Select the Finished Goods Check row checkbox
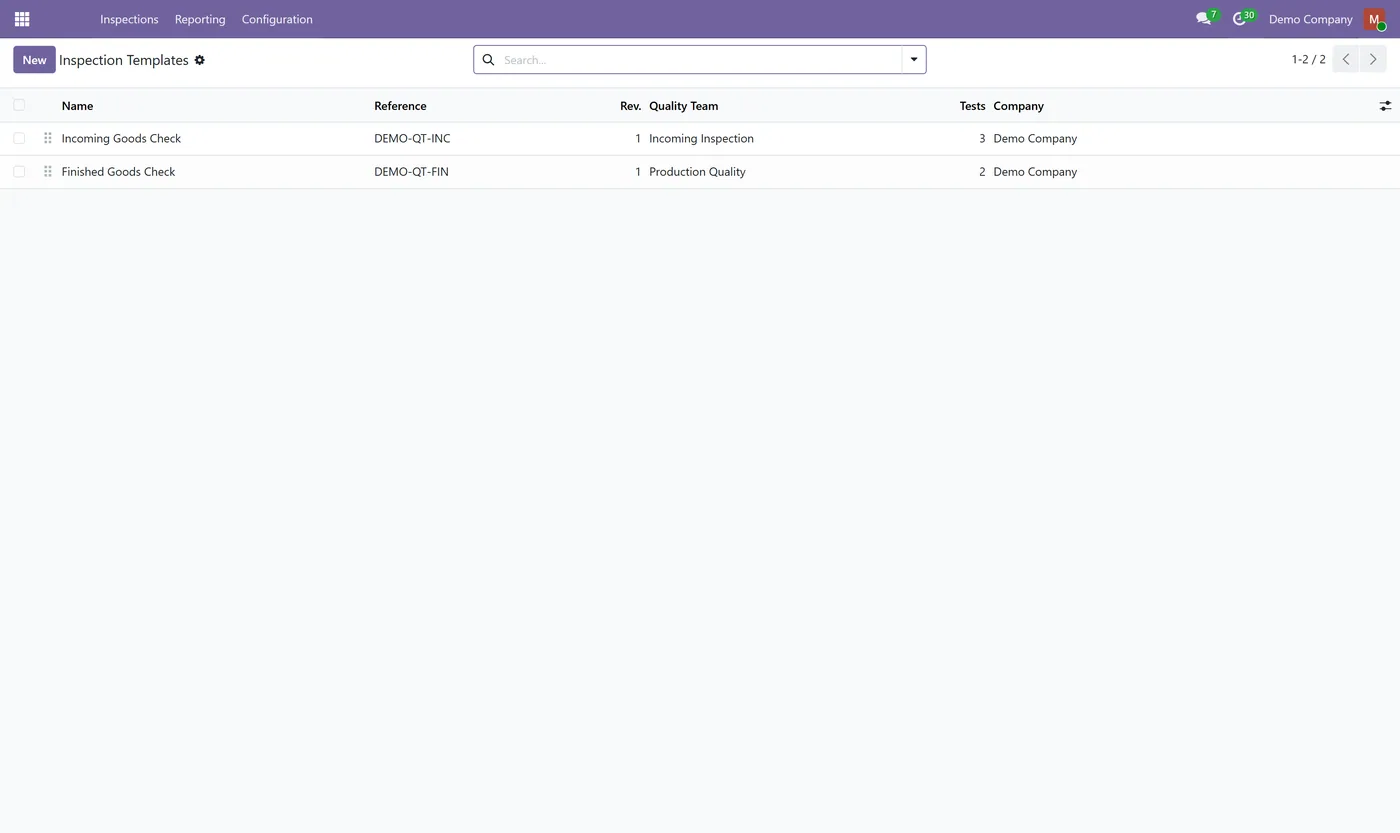 coord(19,171)
